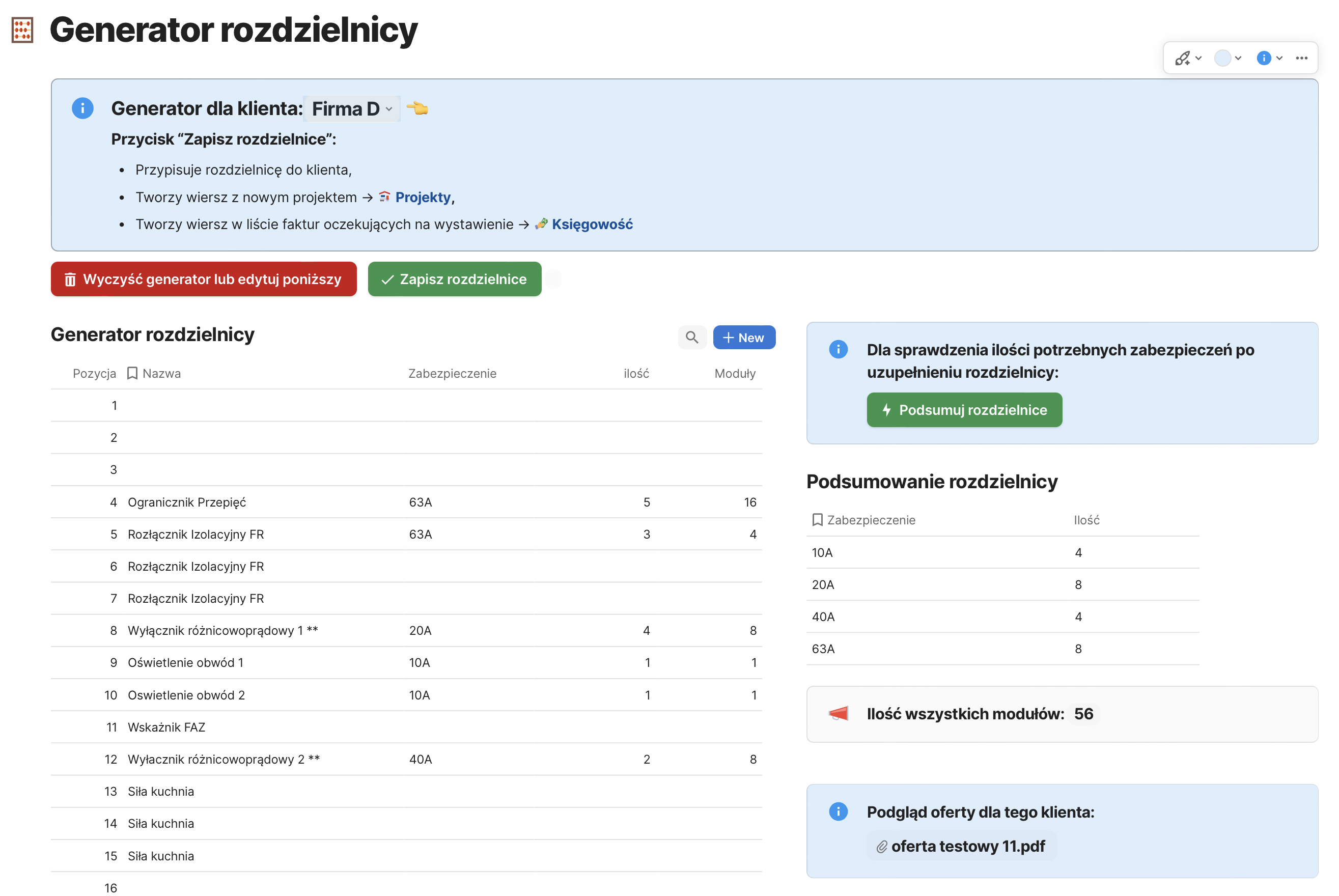Expand the Firma D client dropdown

(x=351, y=108)
